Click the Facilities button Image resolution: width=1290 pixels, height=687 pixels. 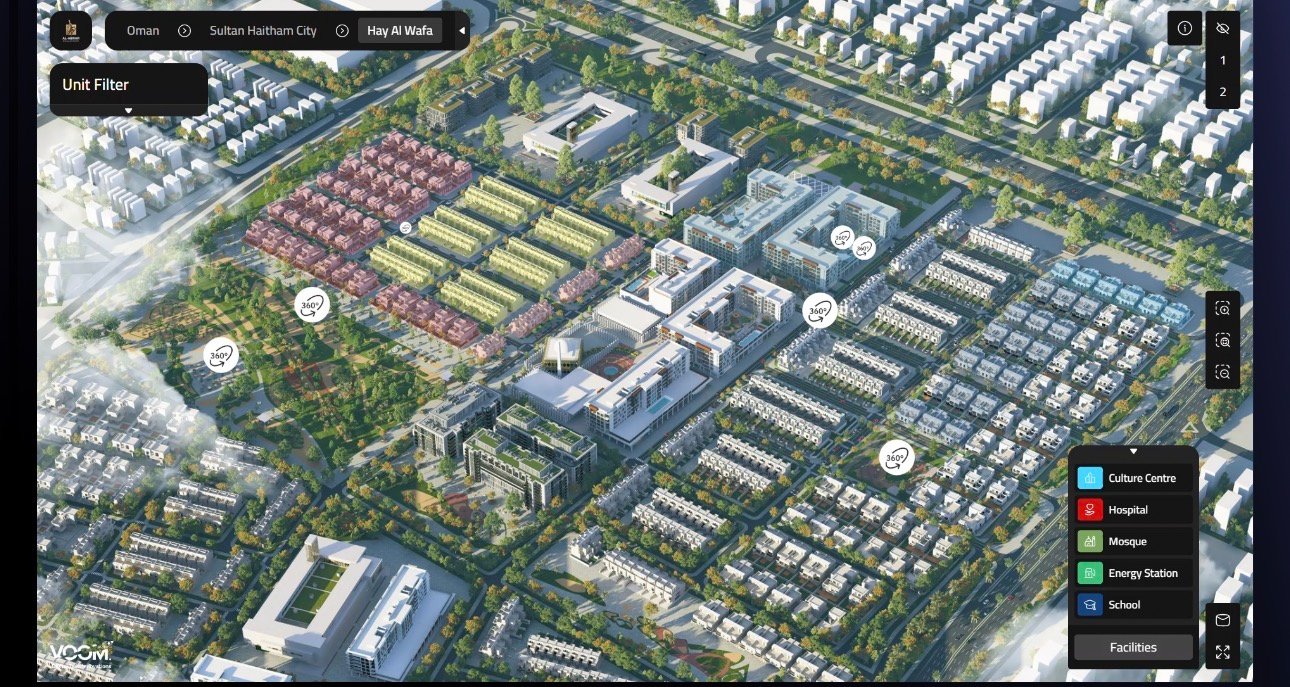[1133, 647]
